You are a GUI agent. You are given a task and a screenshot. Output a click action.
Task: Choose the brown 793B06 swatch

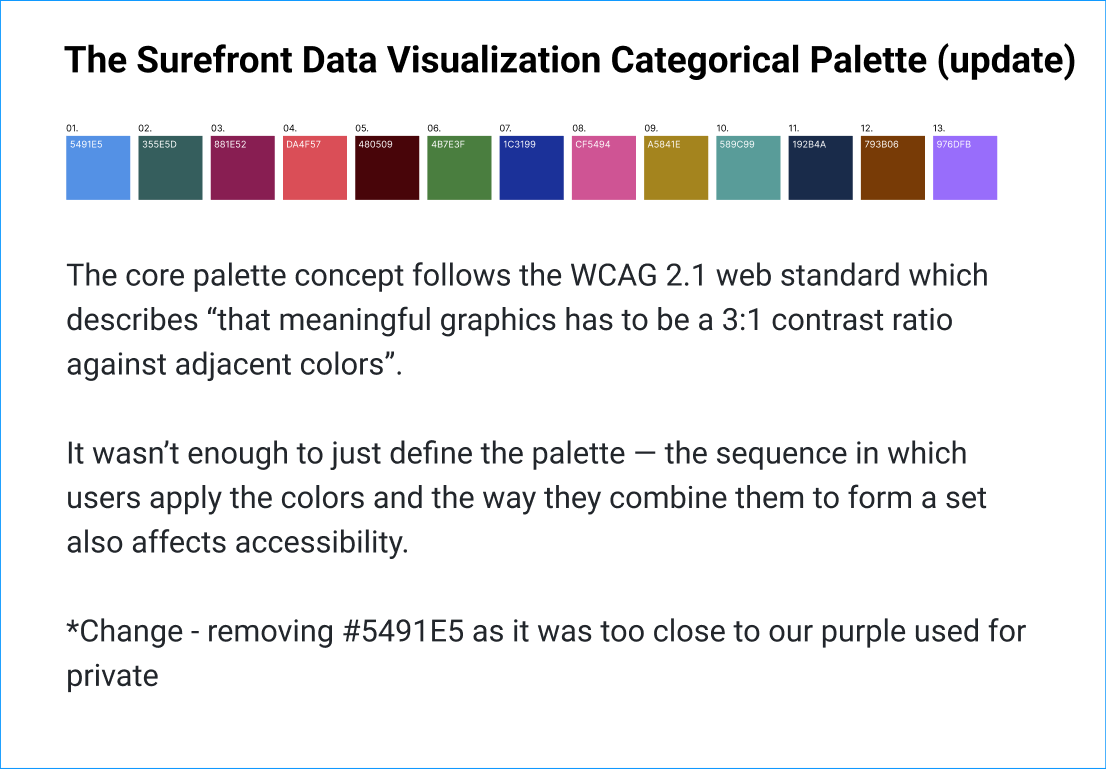pos(892,168)
